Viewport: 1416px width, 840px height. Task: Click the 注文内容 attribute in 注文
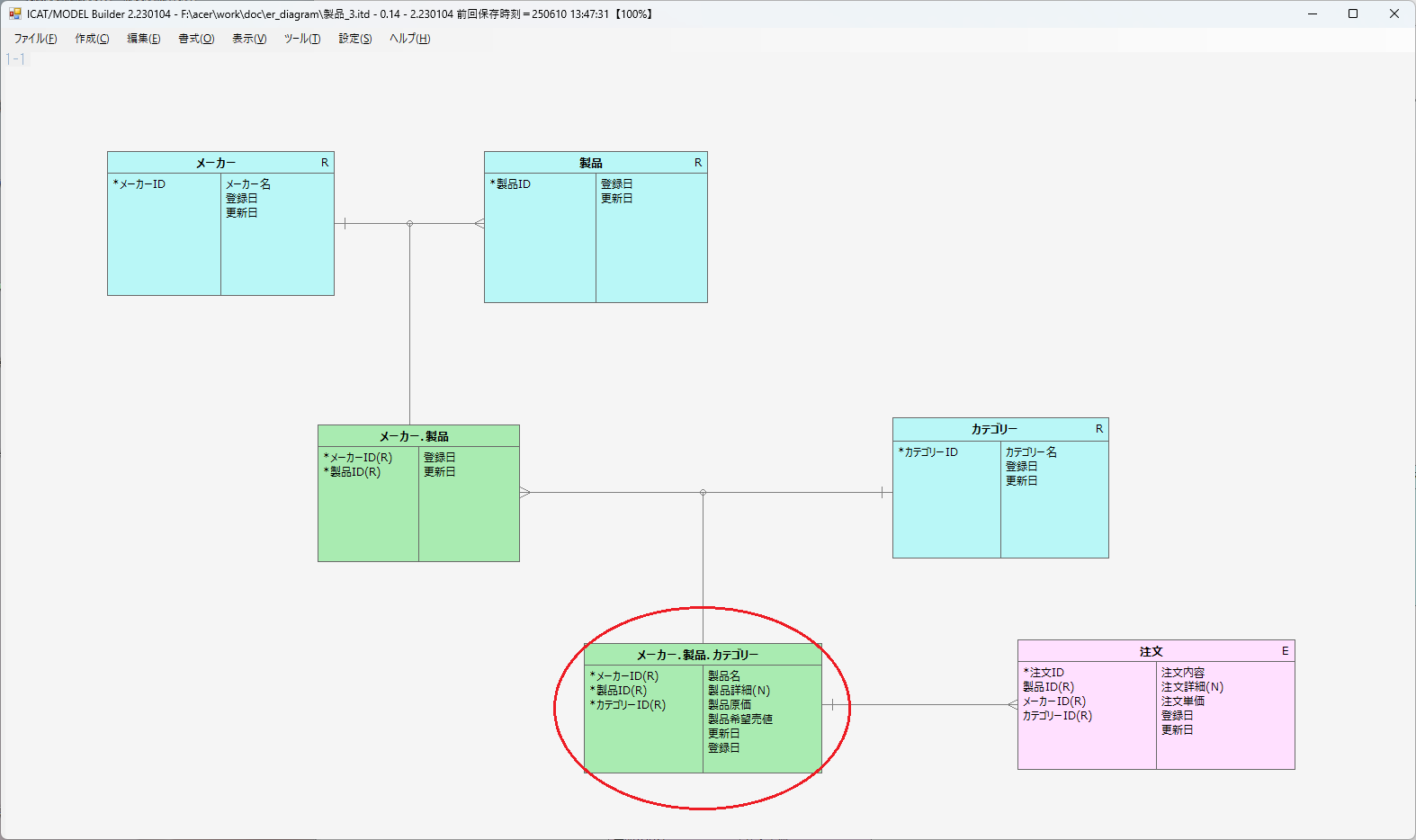[1182, 673]
